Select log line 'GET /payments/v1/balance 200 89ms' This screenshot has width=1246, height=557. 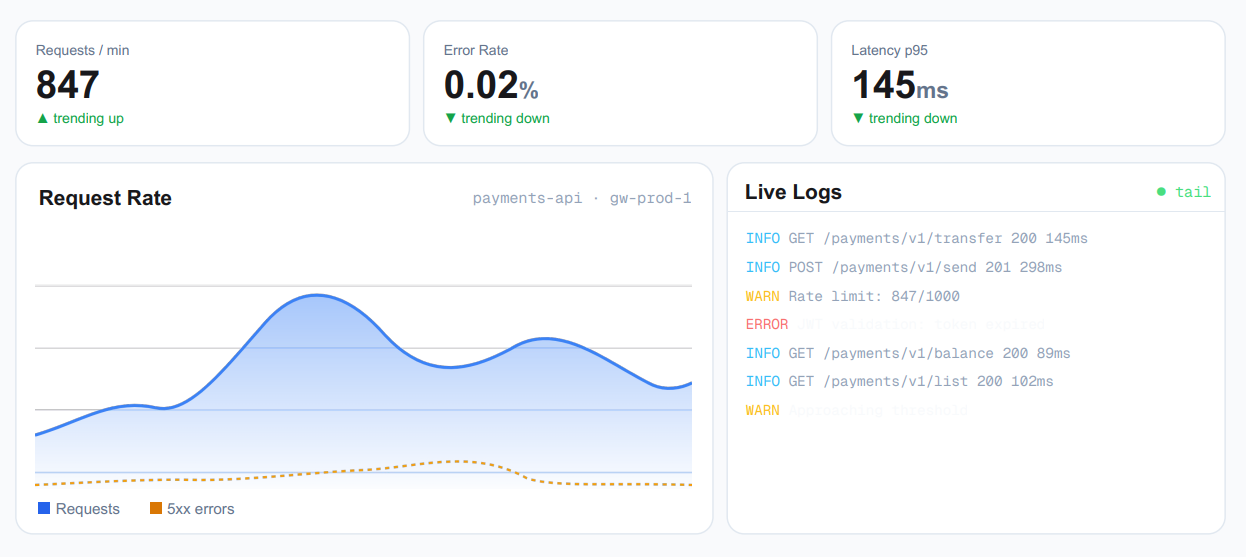click(929, 353)
